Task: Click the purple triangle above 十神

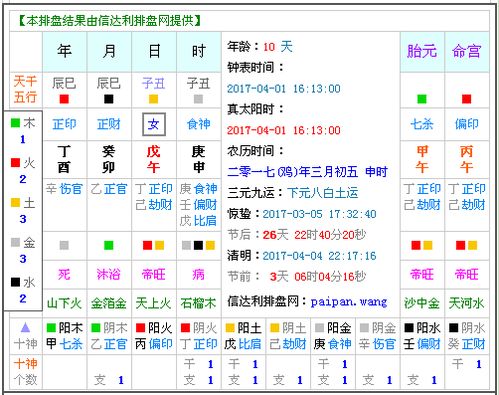Action: (x=26, y=328)
